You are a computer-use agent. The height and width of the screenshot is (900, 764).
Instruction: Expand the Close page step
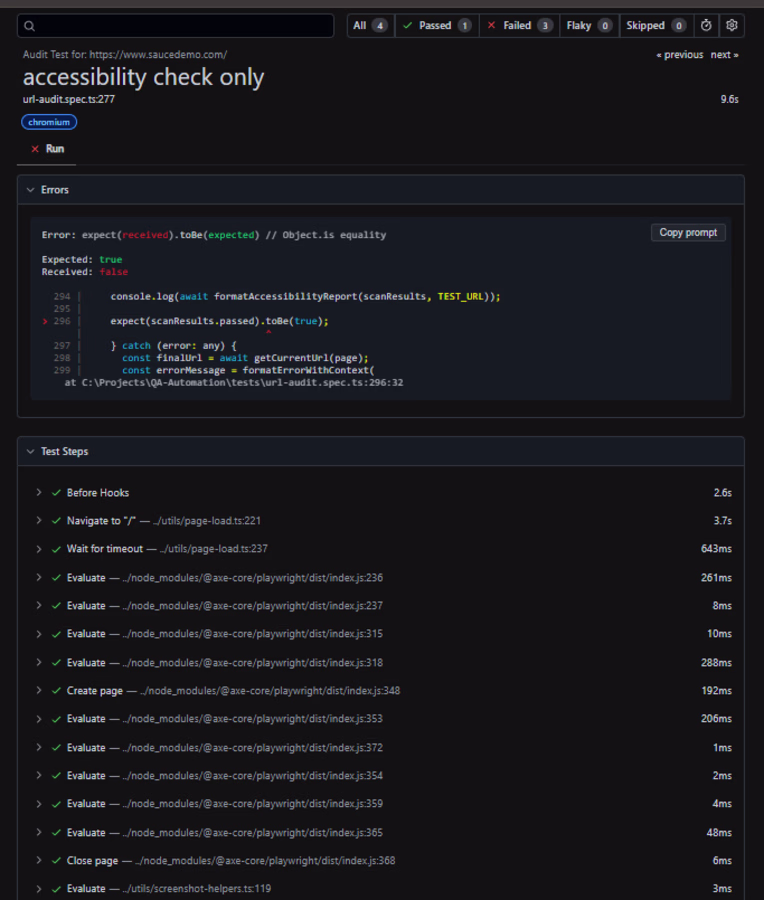(x=38, y=860)
